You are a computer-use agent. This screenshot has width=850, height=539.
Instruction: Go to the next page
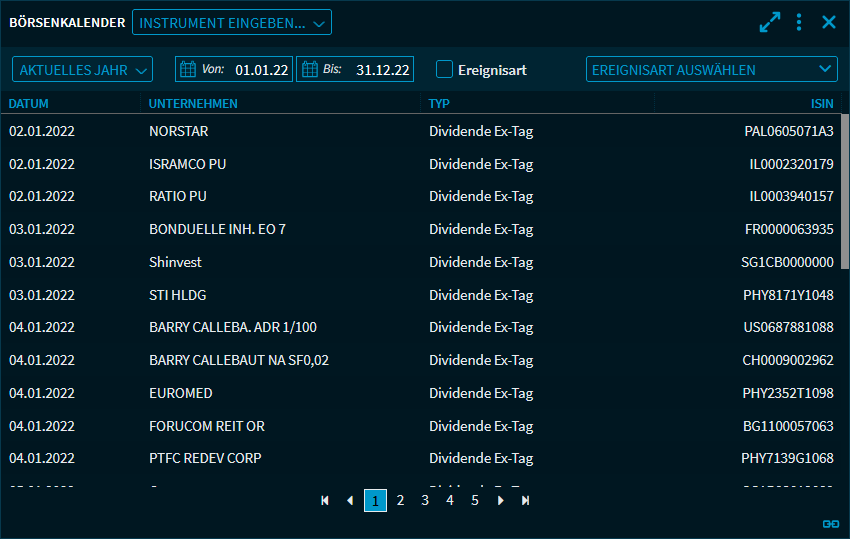(x=501, y=500)
